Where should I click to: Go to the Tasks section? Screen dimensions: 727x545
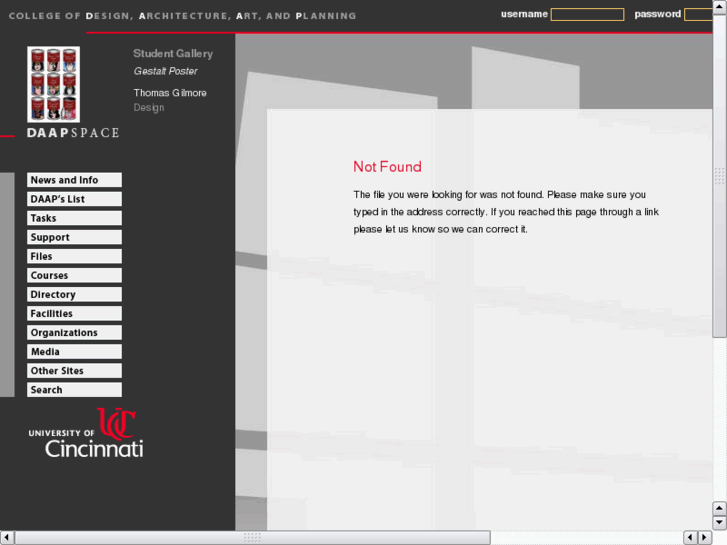[74, 218]
